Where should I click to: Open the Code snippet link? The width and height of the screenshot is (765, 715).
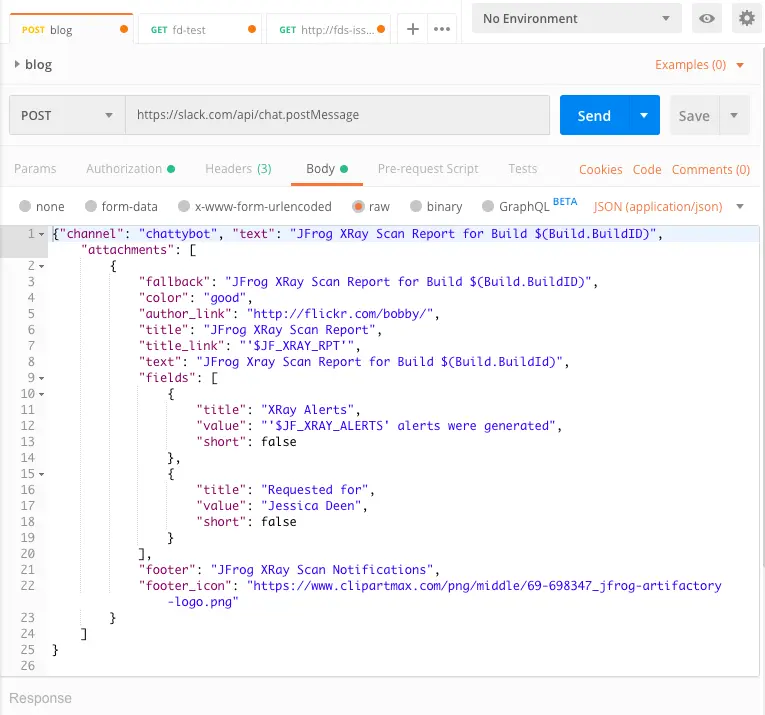tap(647, 170)
